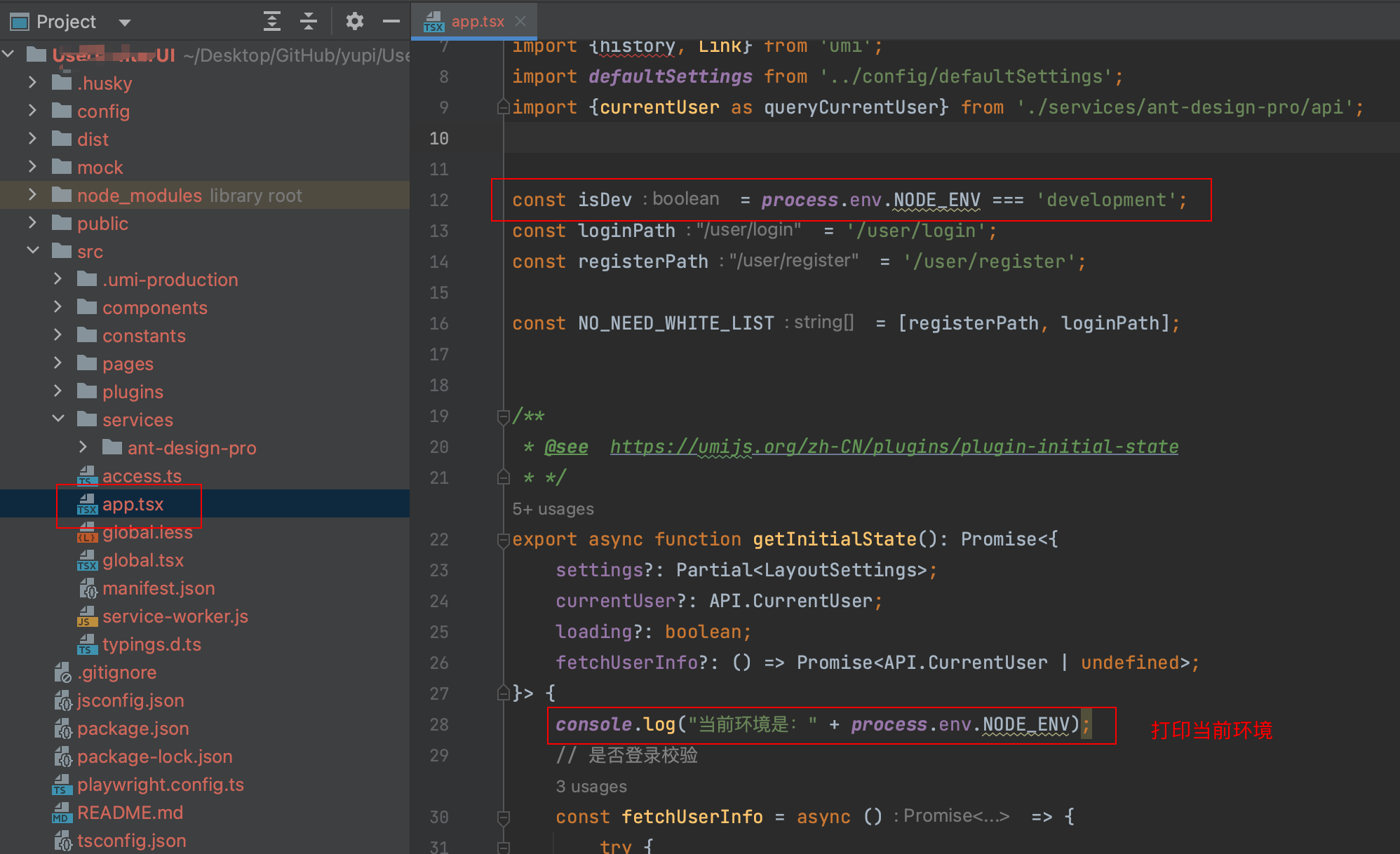Click line number 28 in the gutter
The image size is (1400, 854).
[438, 725]
